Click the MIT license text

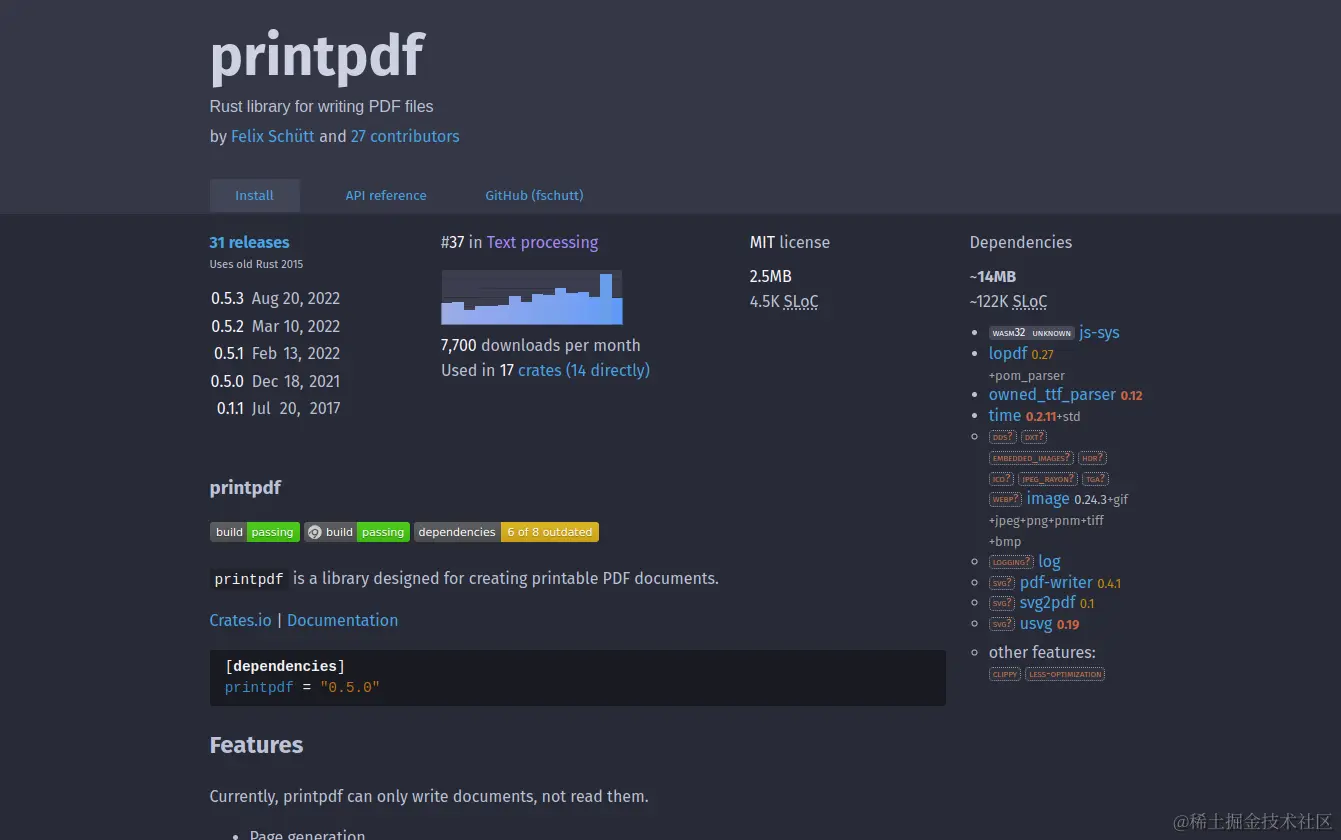pyautogui.click(x=790, y=242)
